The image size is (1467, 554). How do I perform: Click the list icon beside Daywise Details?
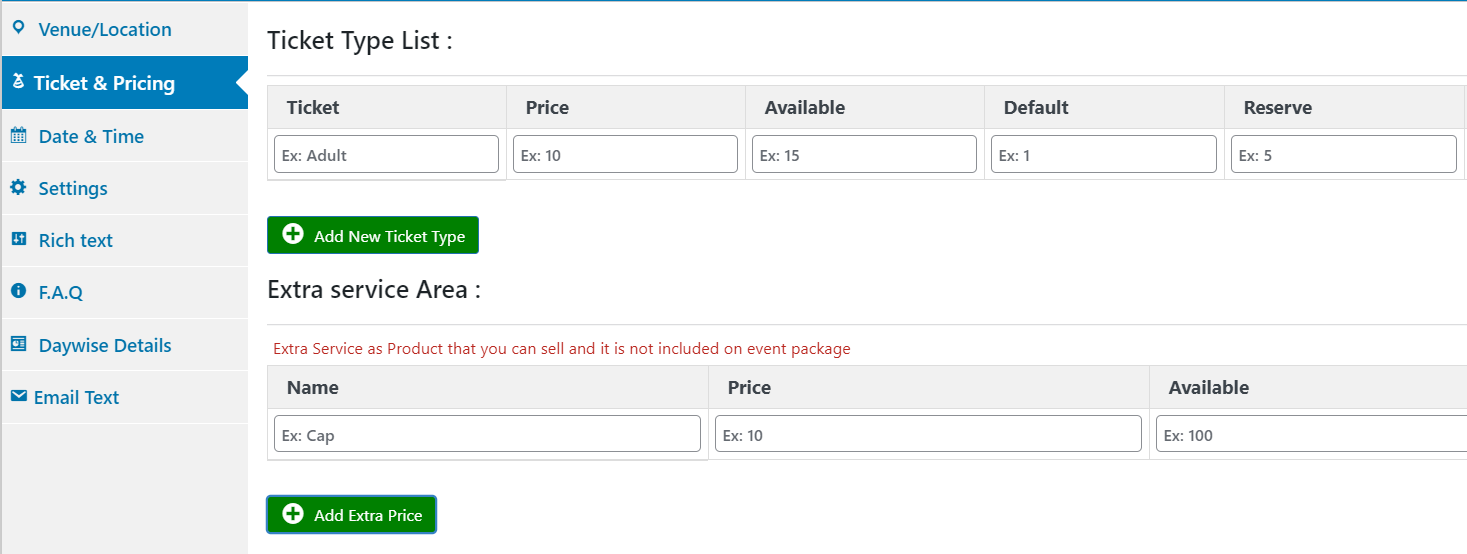coord(18,344)
